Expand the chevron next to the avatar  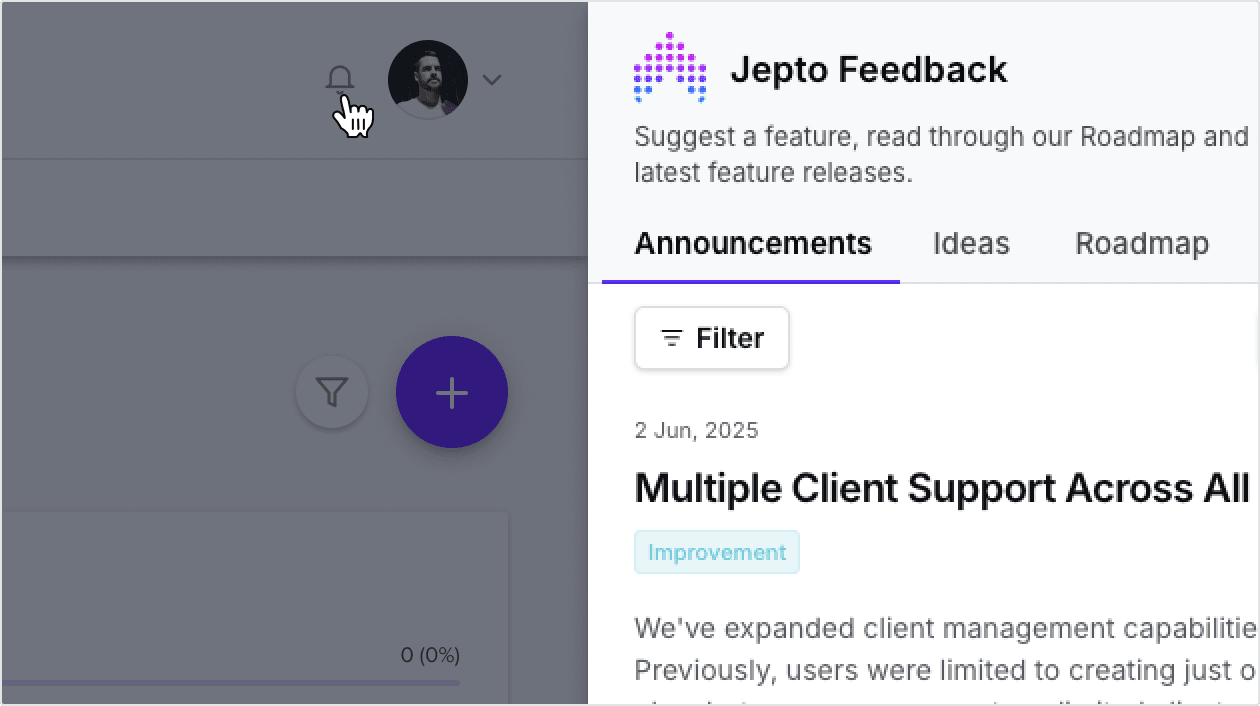(491, 79)
